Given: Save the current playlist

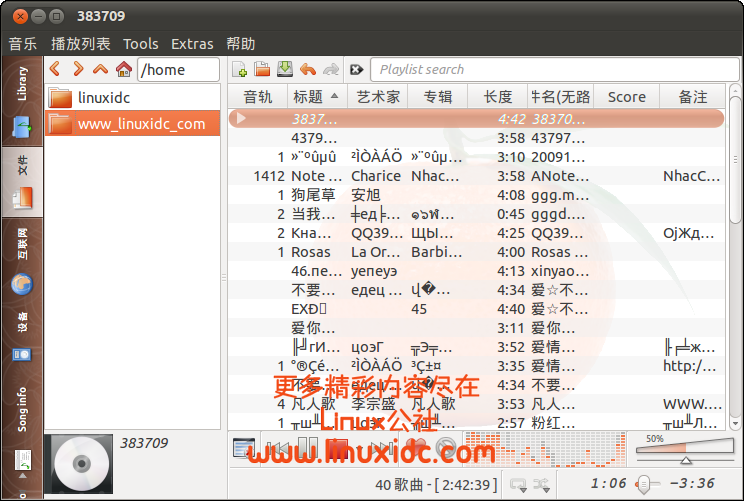Looking at the screenshot, I should tap(285, 69).
